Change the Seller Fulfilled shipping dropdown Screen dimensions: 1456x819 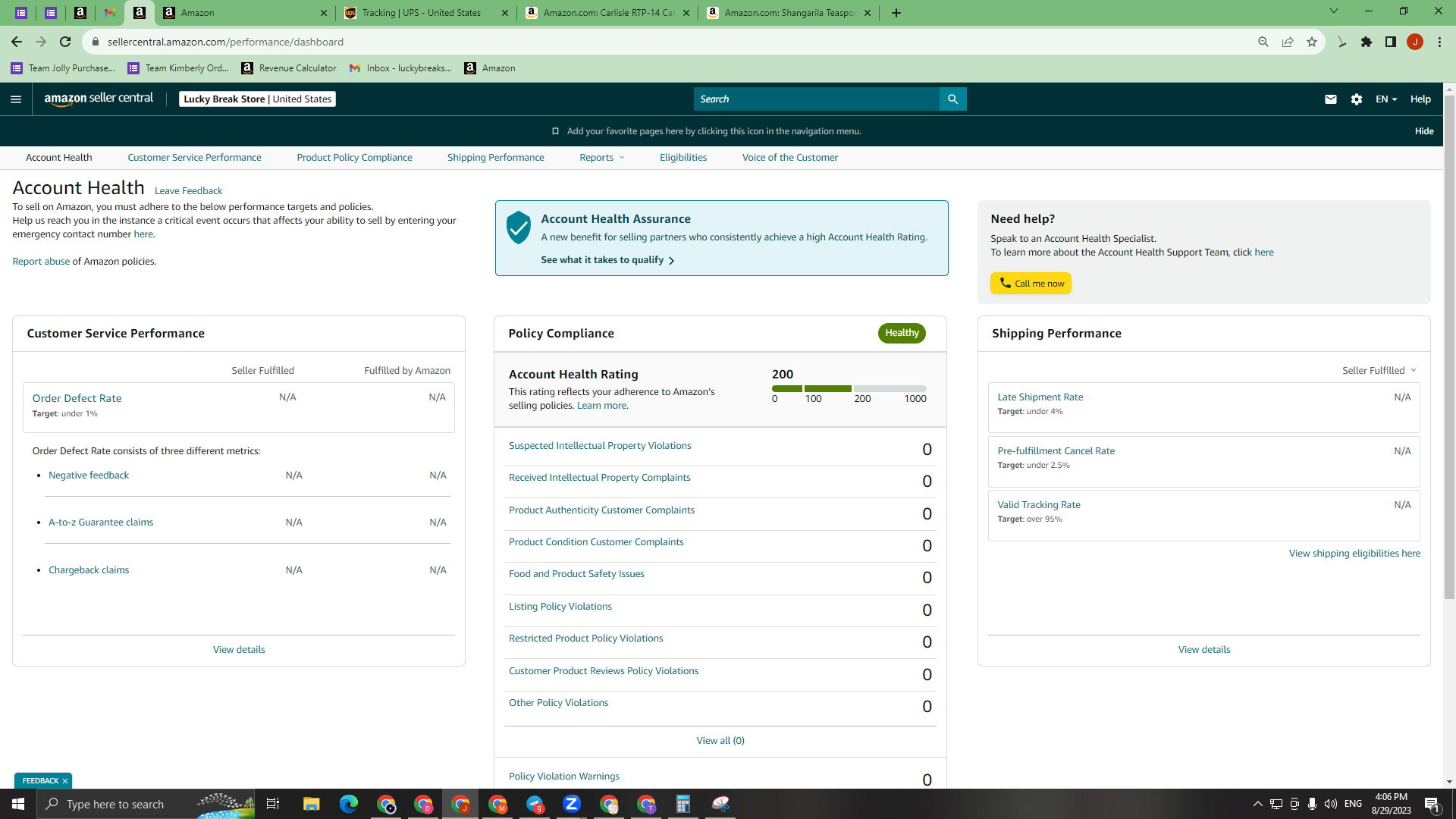(x=1379, y=371)
